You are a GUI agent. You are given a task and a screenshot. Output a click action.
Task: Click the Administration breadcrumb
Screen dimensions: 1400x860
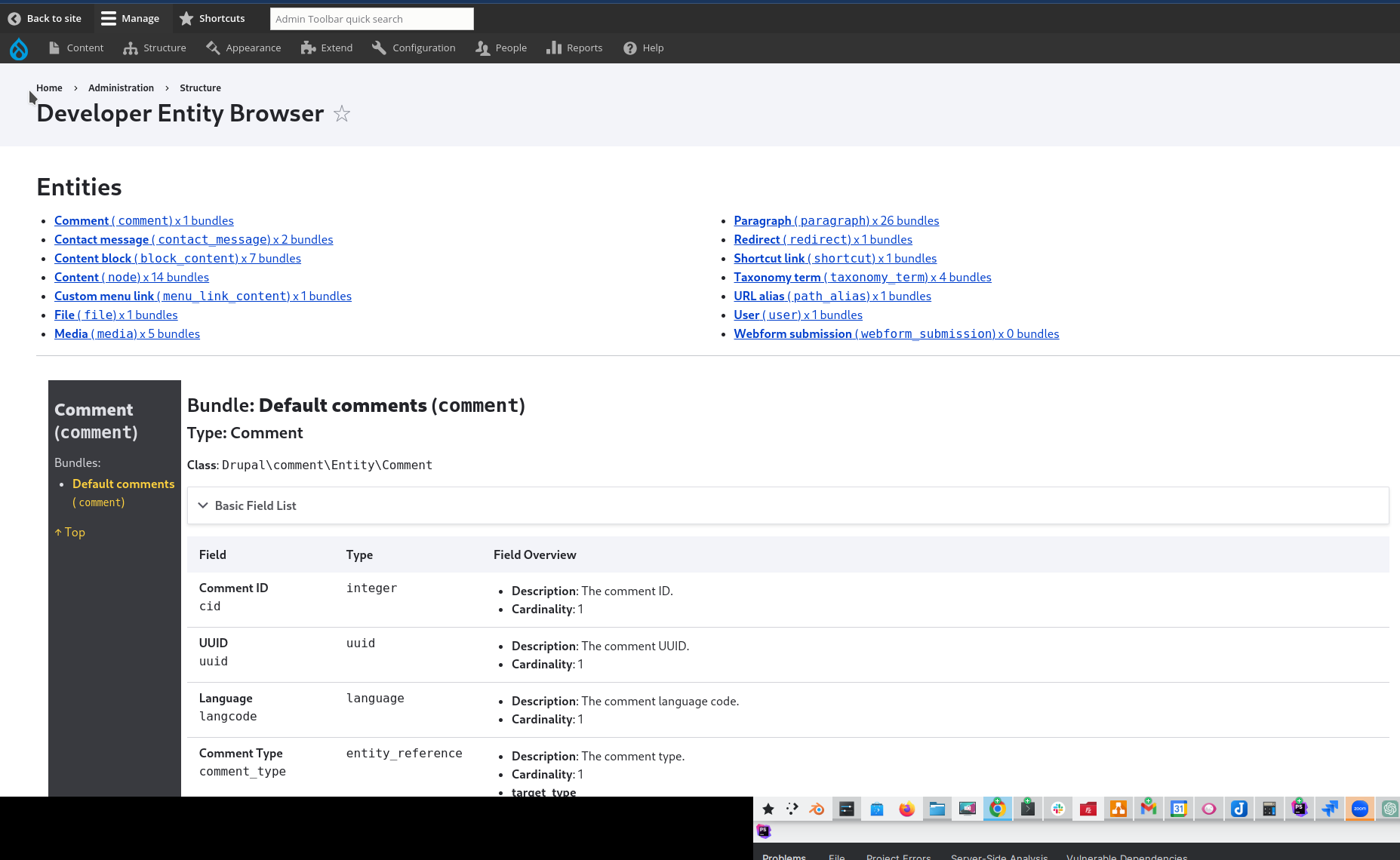point(121,88)
